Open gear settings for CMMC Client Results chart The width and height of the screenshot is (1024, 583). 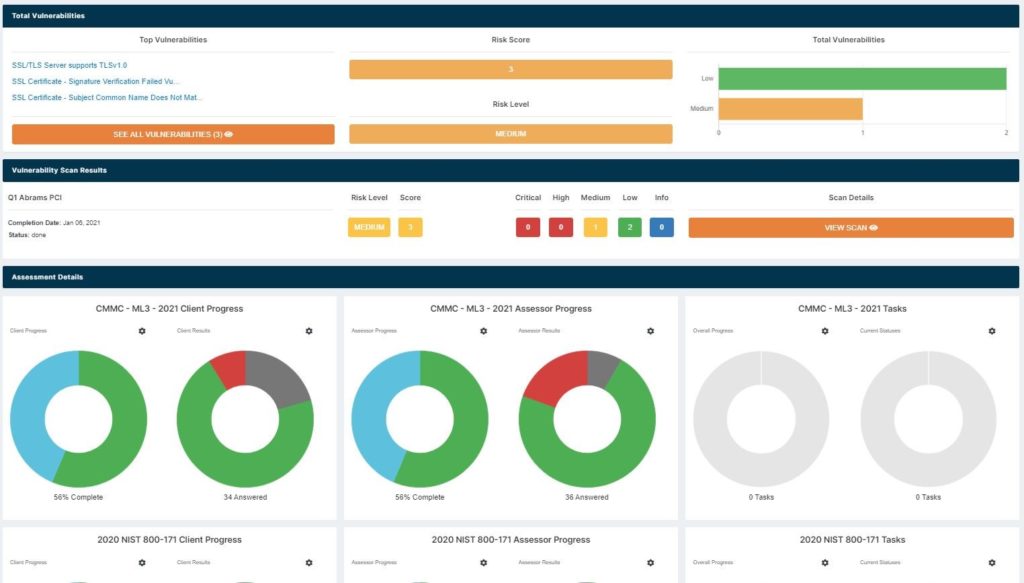click(309, 331)
